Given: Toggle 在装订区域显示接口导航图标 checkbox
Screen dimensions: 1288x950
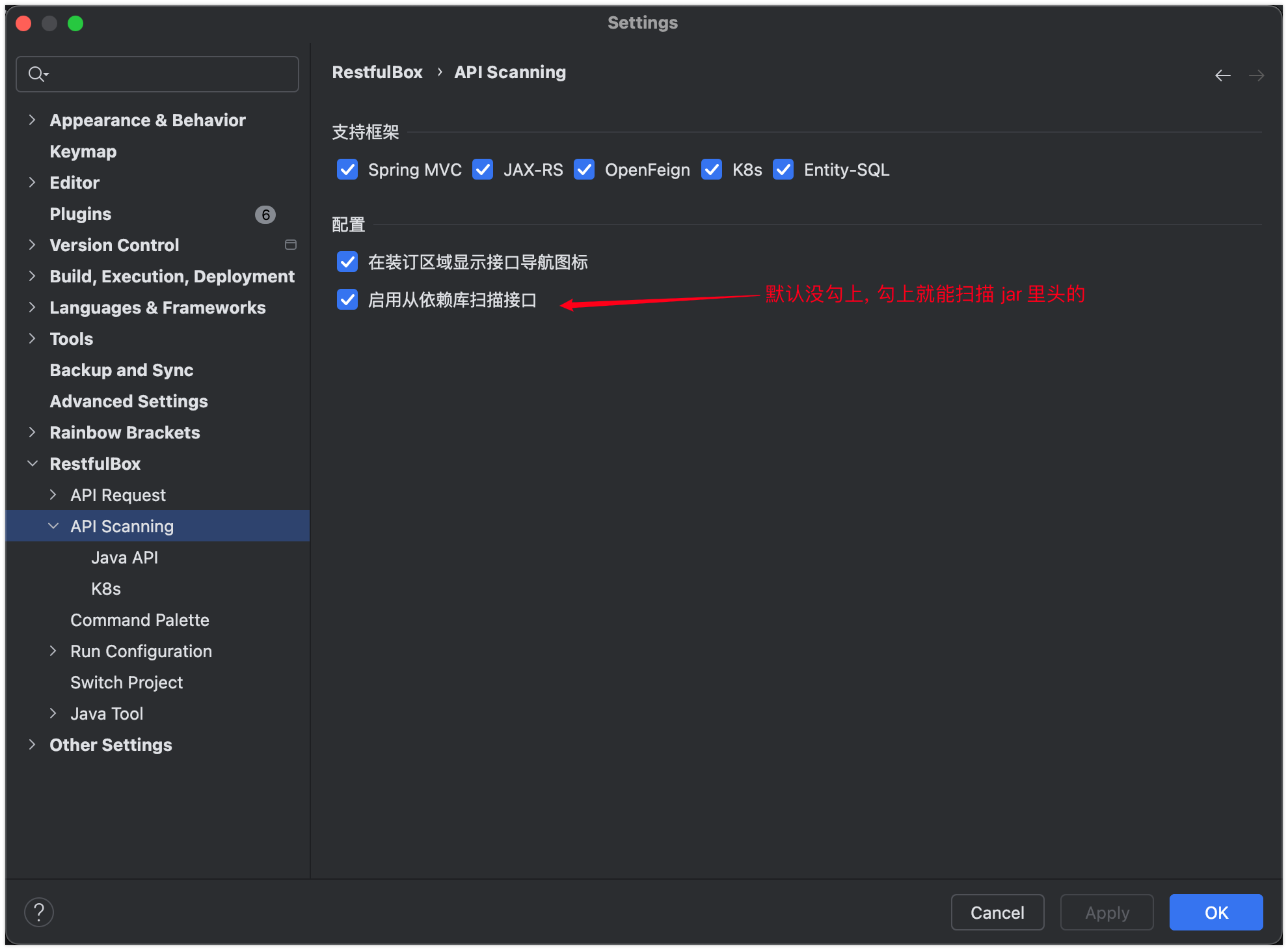Looking at the screenshot, I should 347,262.
